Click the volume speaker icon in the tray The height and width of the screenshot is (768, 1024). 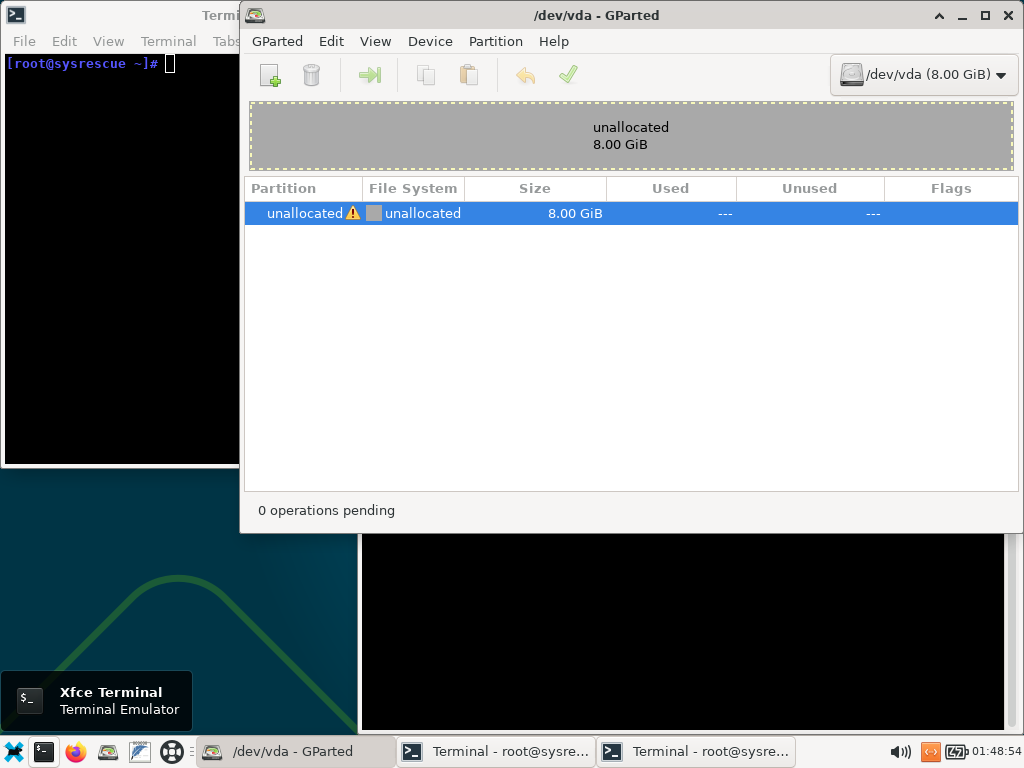pos(901,752)
